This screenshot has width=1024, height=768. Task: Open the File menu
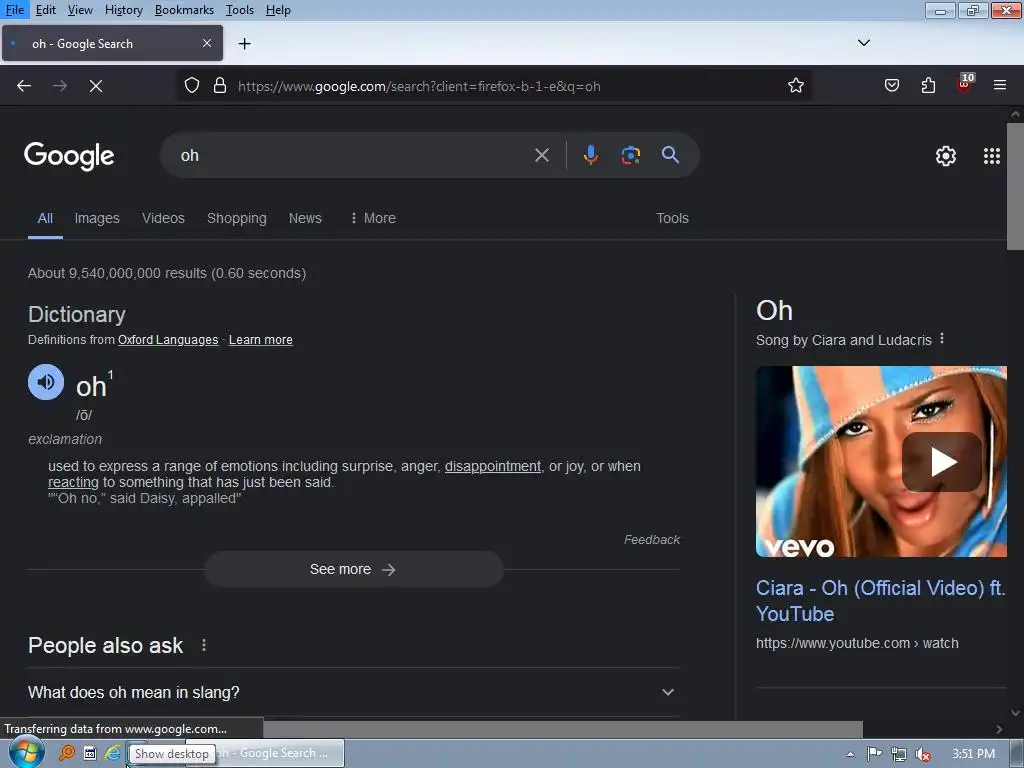14,10
